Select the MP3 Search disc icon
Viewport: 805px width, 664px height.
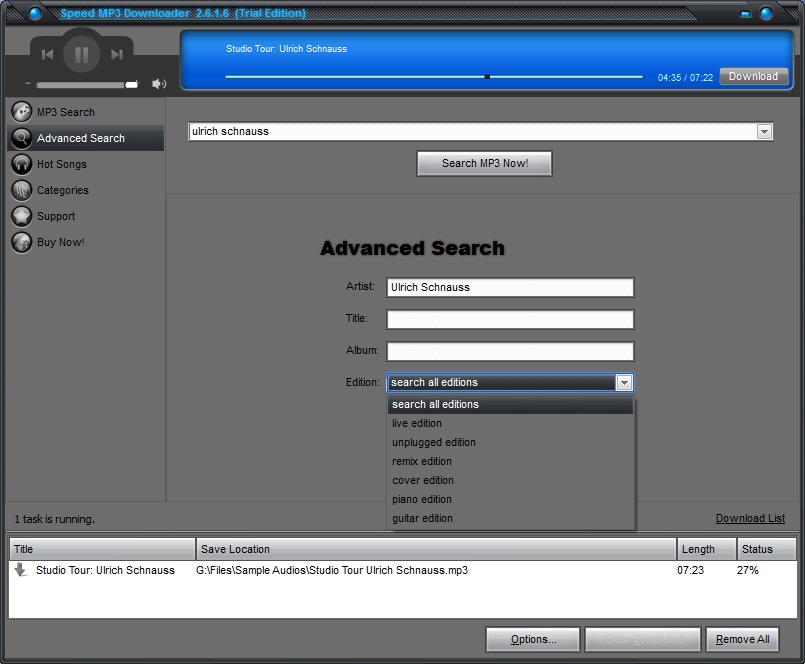point(21,111)
